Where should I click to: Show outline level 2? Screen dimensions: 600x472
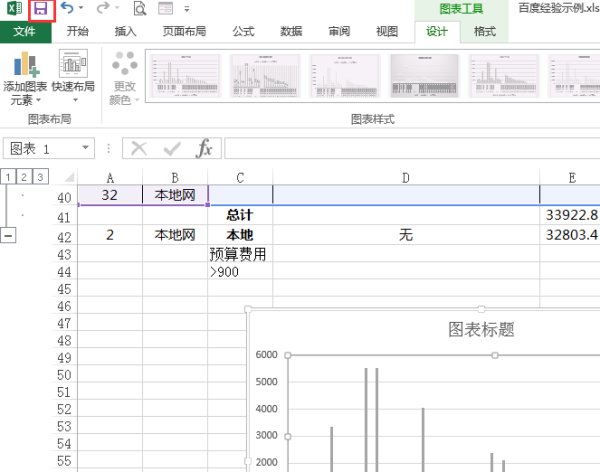24,176
